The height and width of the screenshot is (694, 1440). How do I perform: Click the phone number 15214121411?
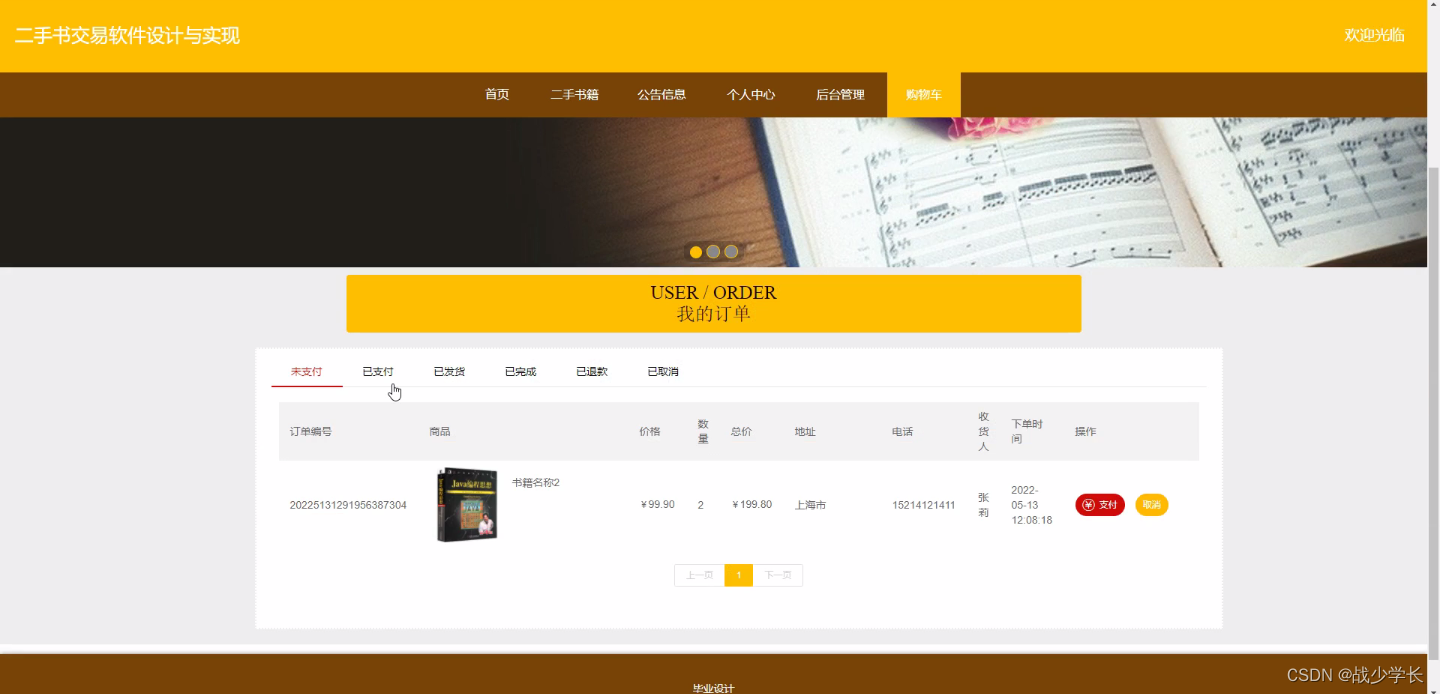click(x=924, y=505)
